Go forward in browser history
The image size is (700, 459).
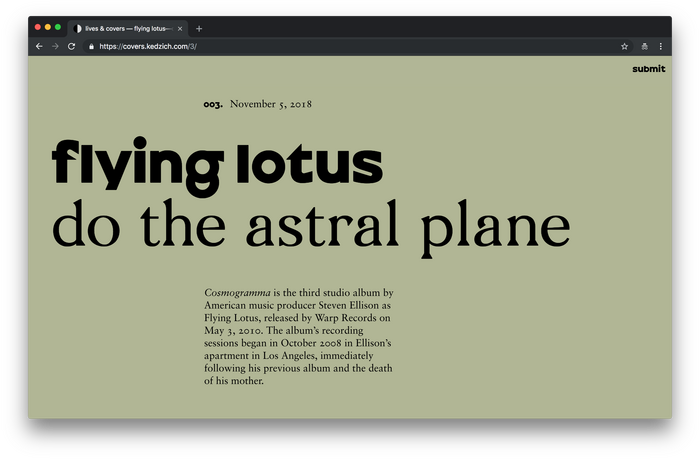[x=55, y=46]
